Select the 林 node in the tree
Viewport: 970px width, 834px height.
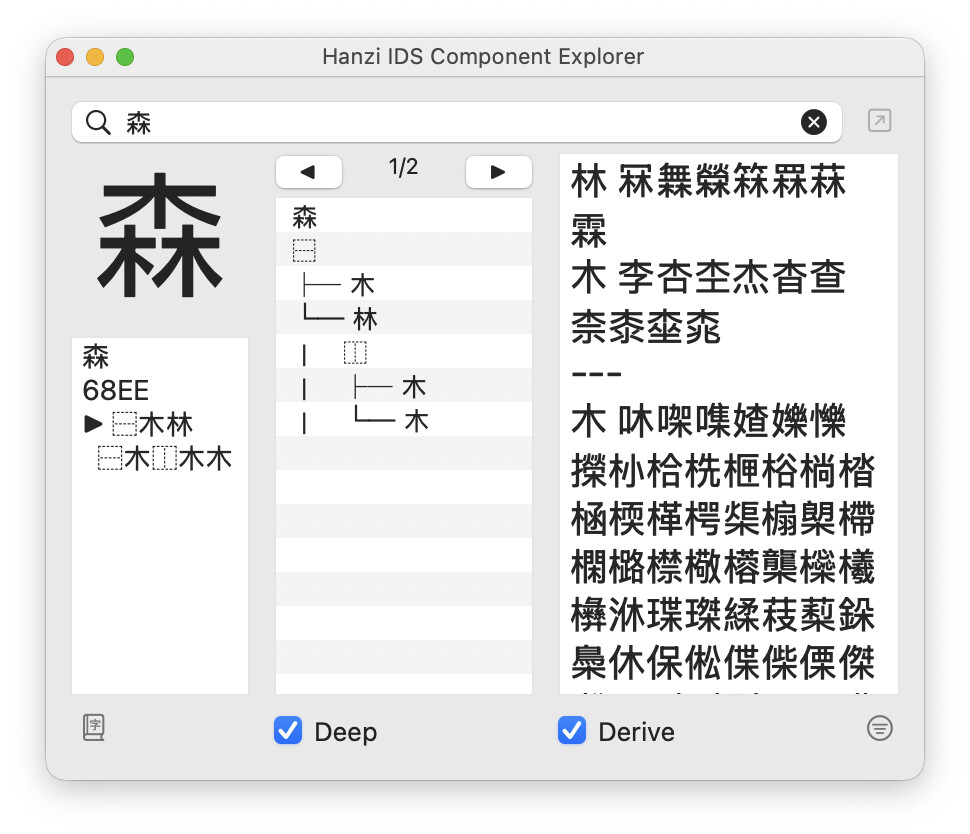365,320
